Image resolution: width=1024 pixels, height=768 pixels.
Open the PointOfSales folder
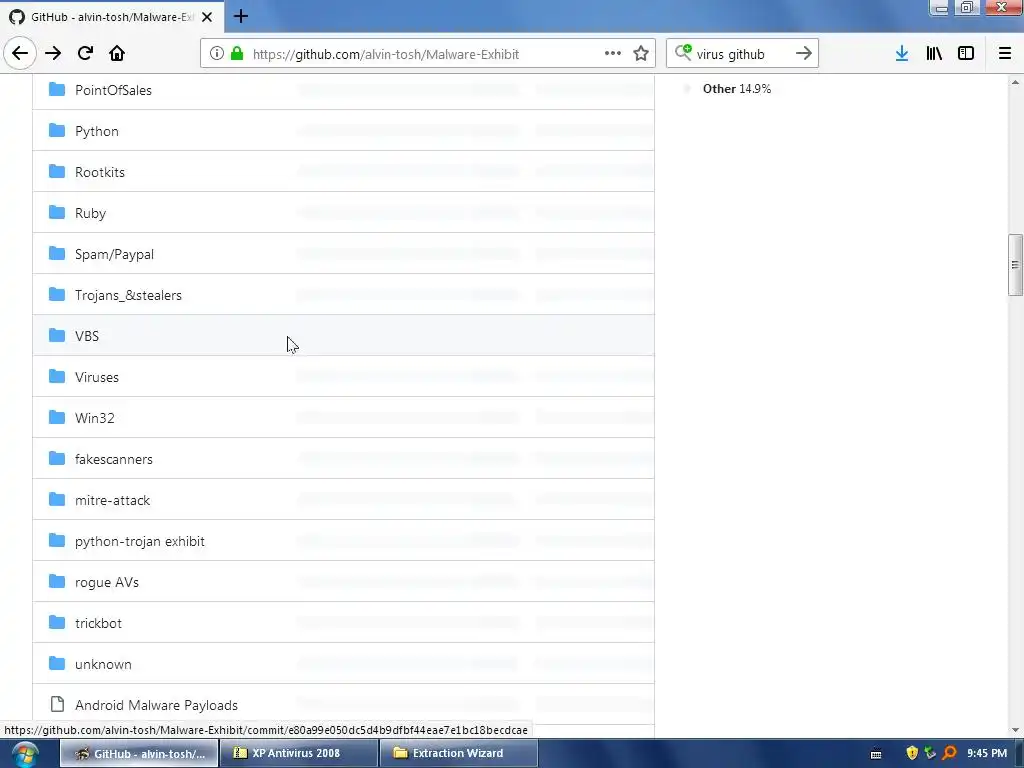pyautogui.click(x=113, y=90)
